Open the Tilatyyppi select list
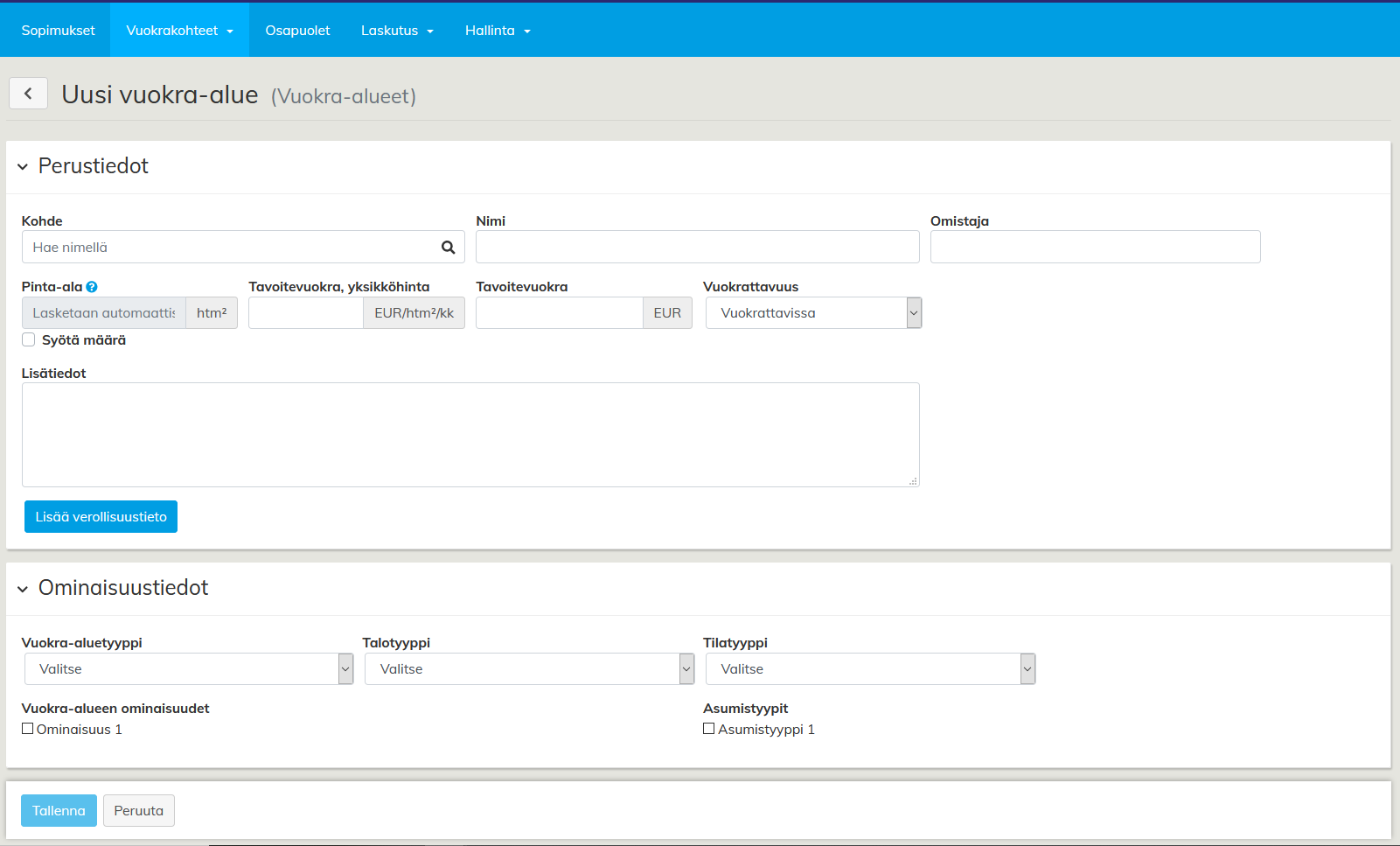Viewport: 1400px width, 846px height. [x=870, y=669]
